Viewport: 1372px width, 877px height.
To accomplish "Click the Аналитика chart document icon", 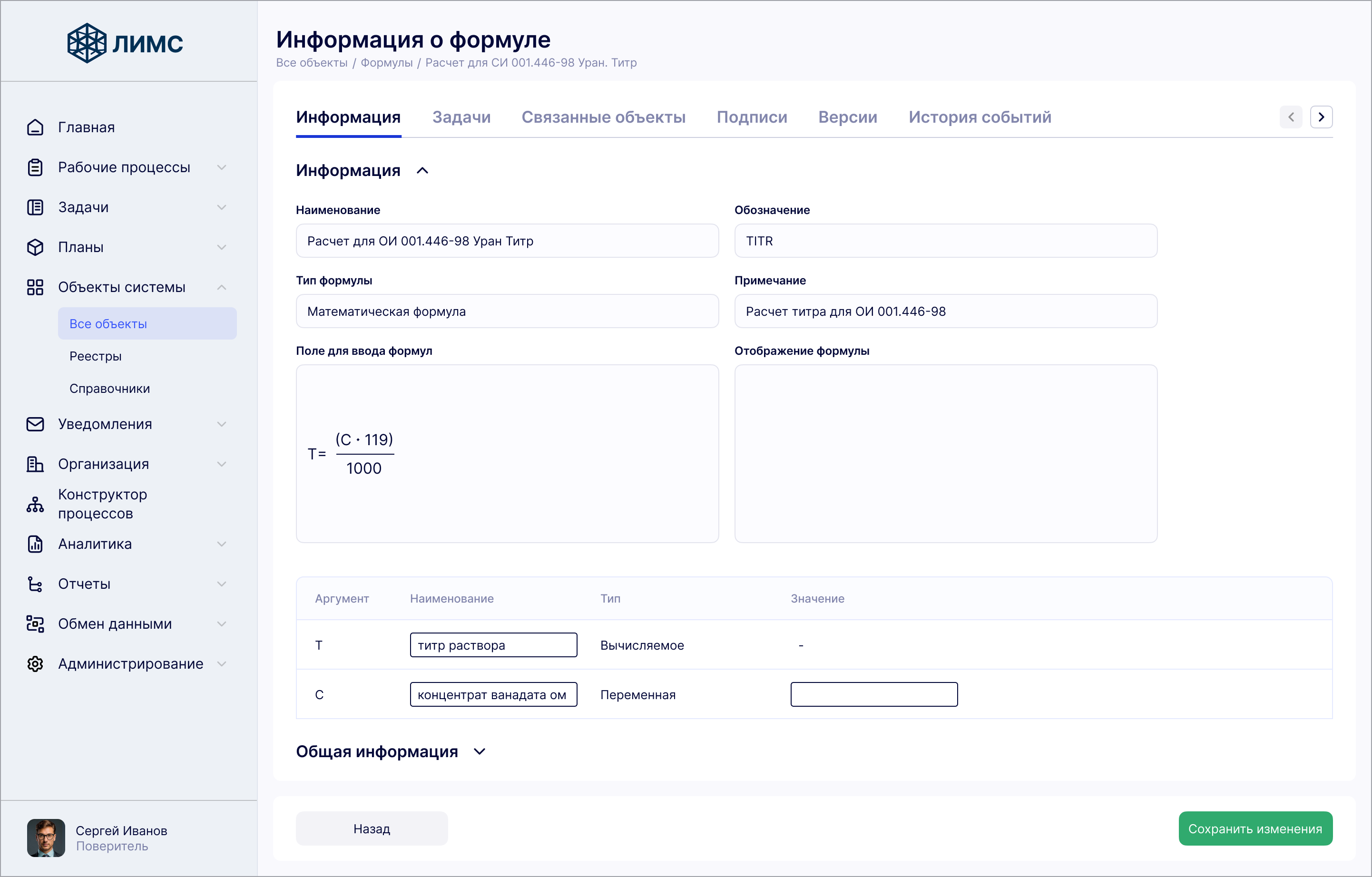I will coord(35,544).
